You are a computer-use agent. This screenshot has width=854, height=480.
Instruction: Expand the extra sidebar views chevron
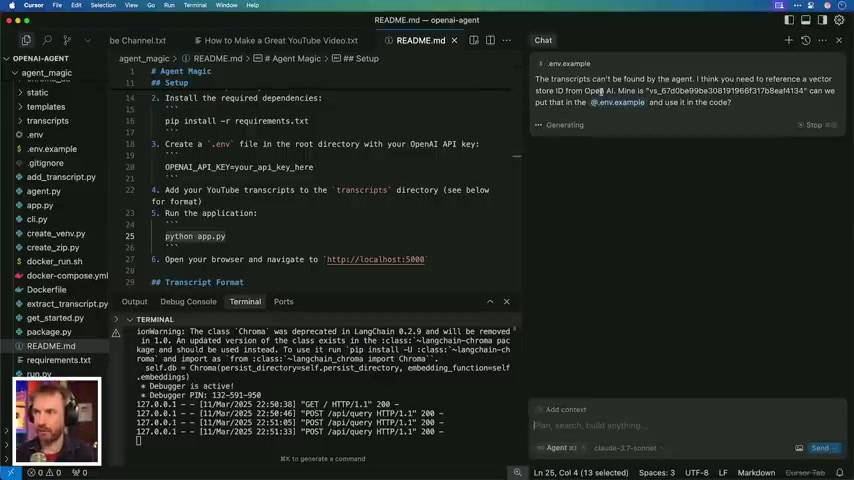coord(87,40)
